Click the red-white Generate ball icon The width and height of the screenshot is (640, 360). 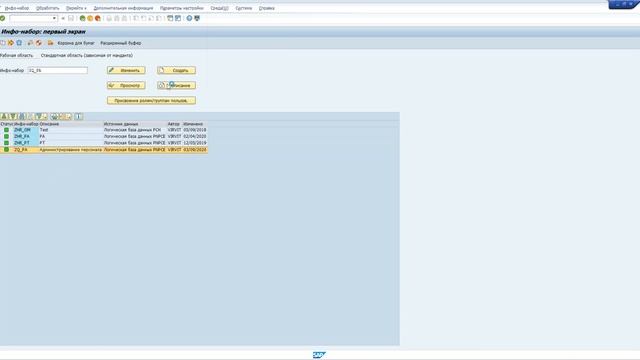coord(39,43)
